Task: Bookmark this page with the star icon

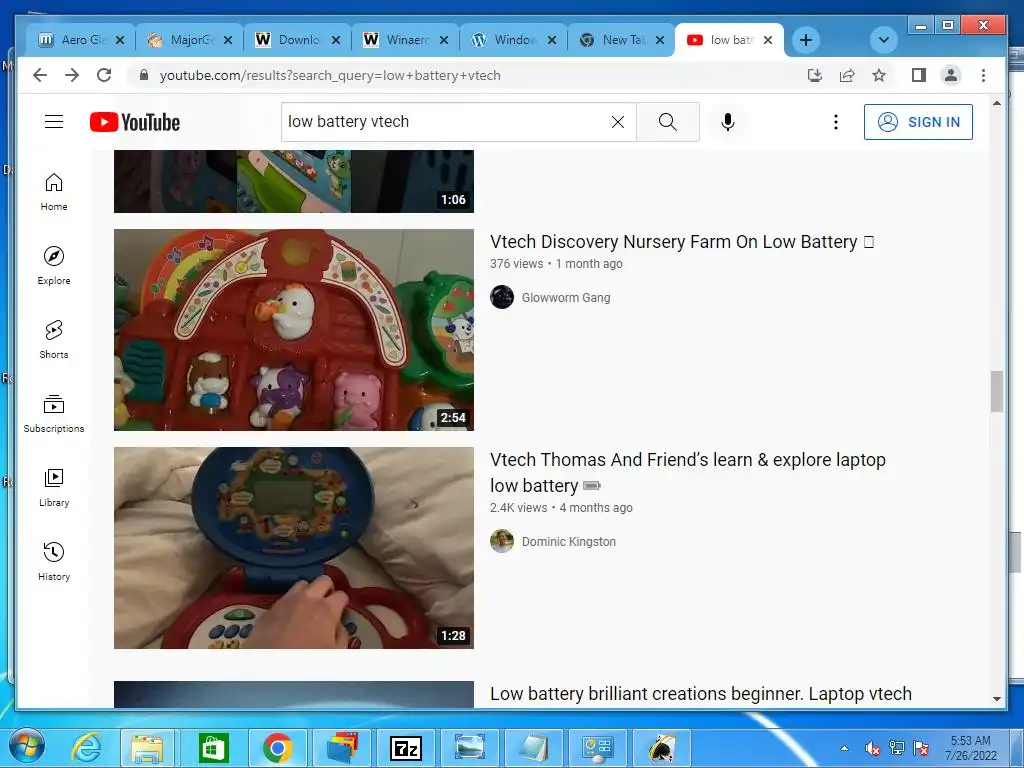Action: pyautogui.click(x=879, y=75)
